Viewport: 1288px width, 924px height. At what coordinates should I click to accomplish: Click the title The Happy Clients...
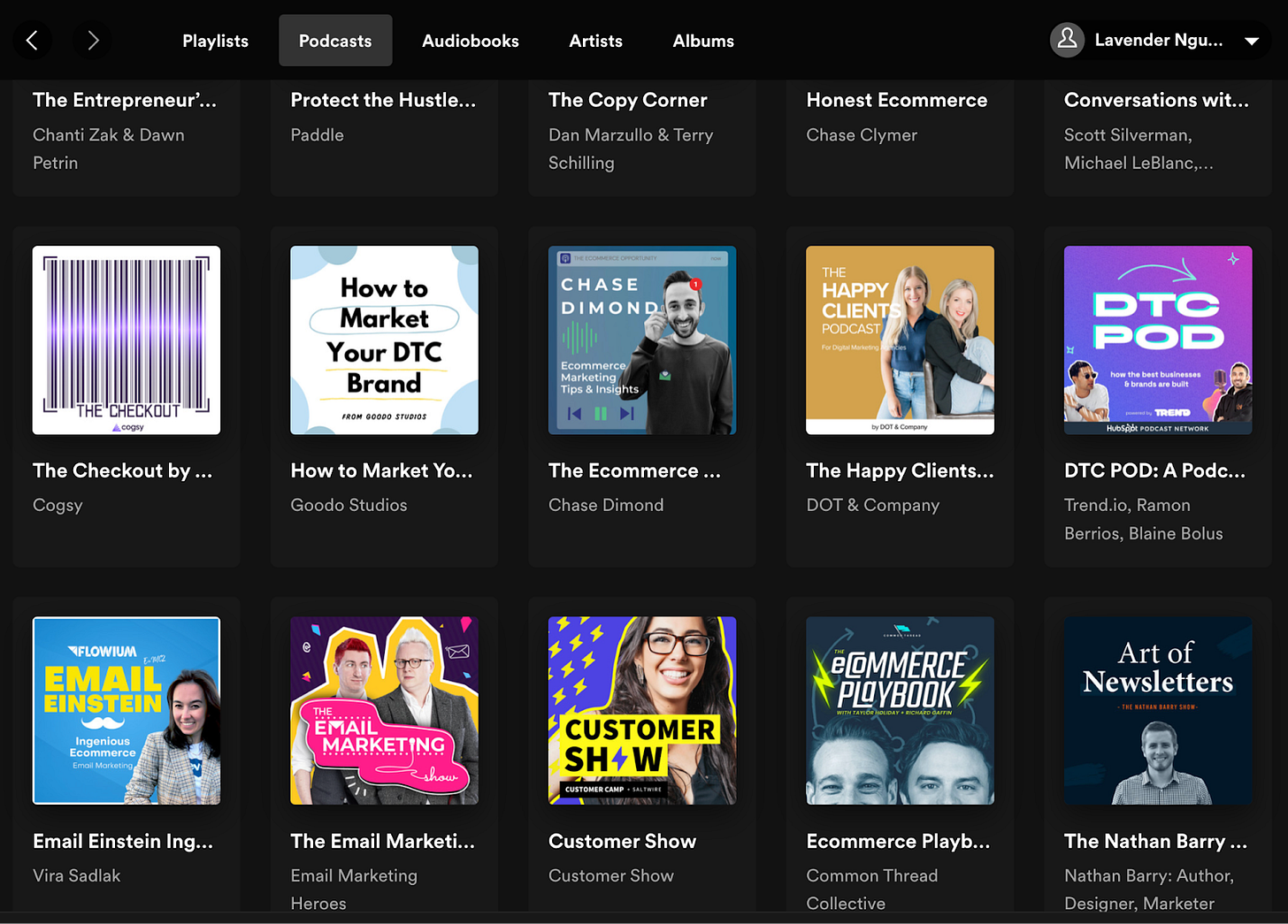click(x=900, y=470)
